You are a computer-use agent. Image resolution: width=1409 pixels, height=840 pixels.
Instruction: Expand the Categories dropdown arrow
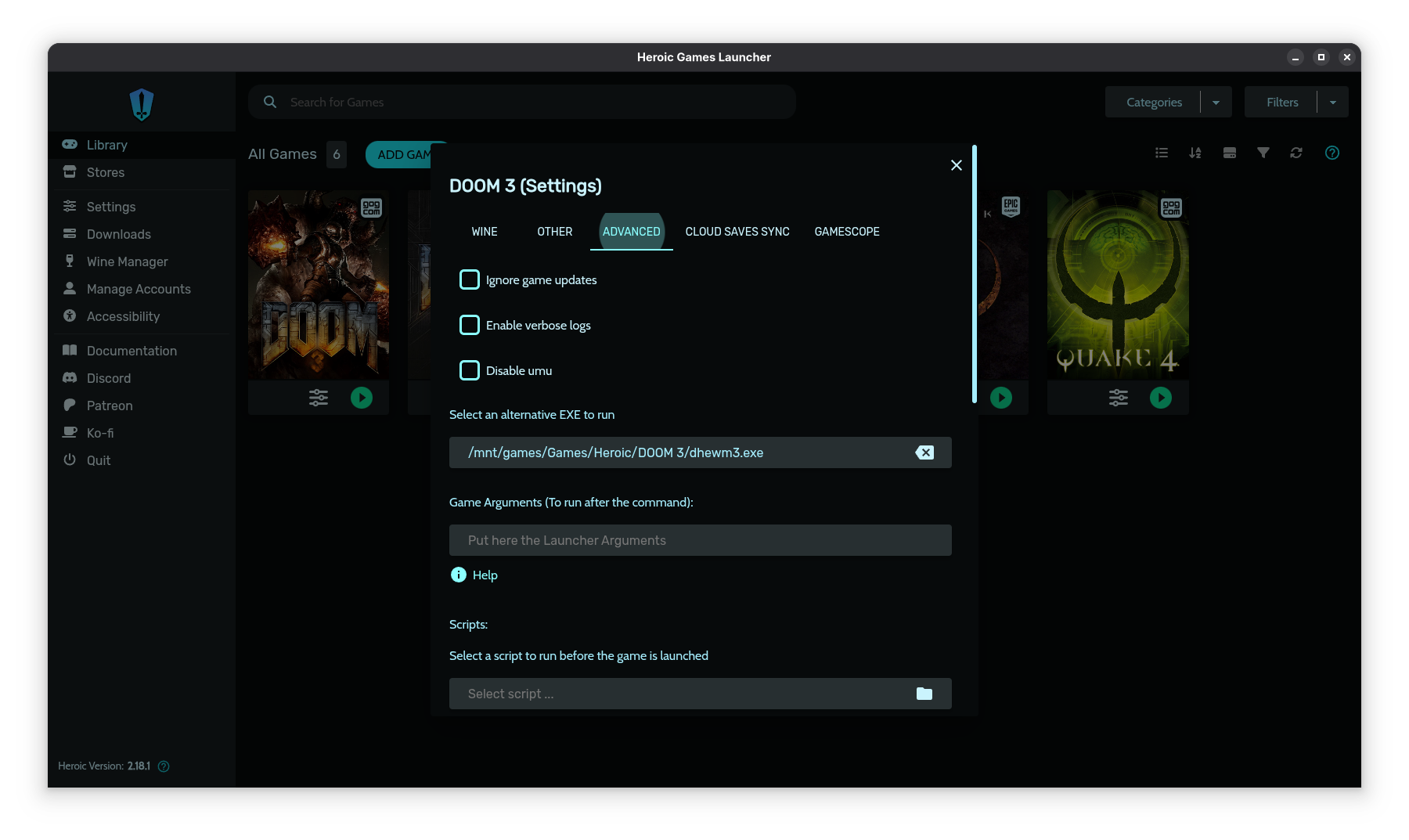tap(1216, 102)
